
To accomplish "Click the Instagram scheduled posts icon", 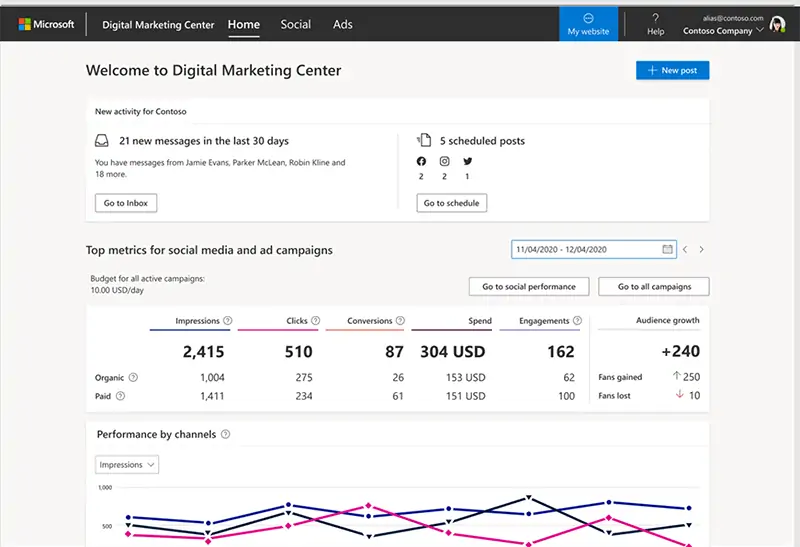I will pos(444,161).
